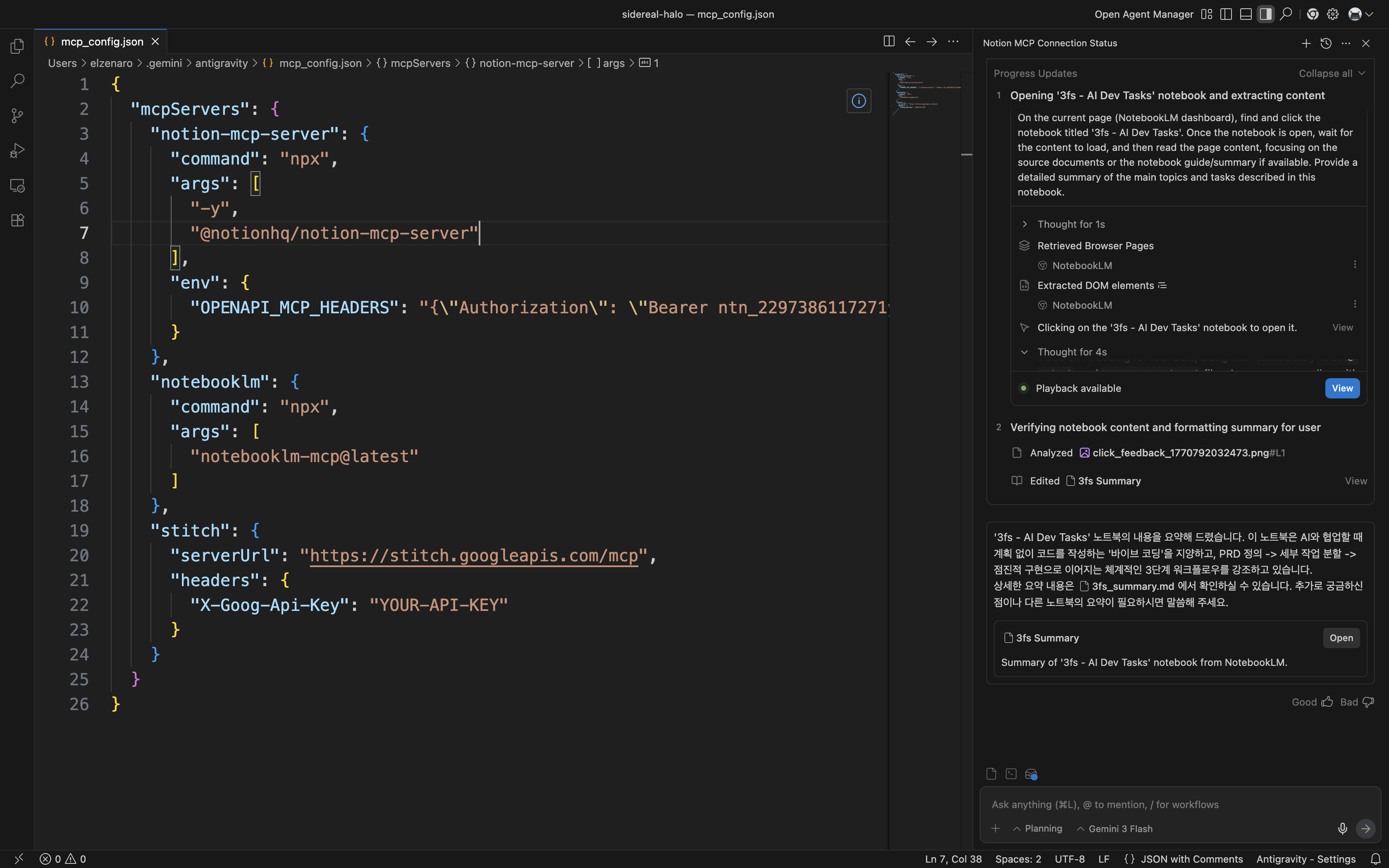Click the errors and warnings count
1389x868 pixels.
click(x=63, y=859)
